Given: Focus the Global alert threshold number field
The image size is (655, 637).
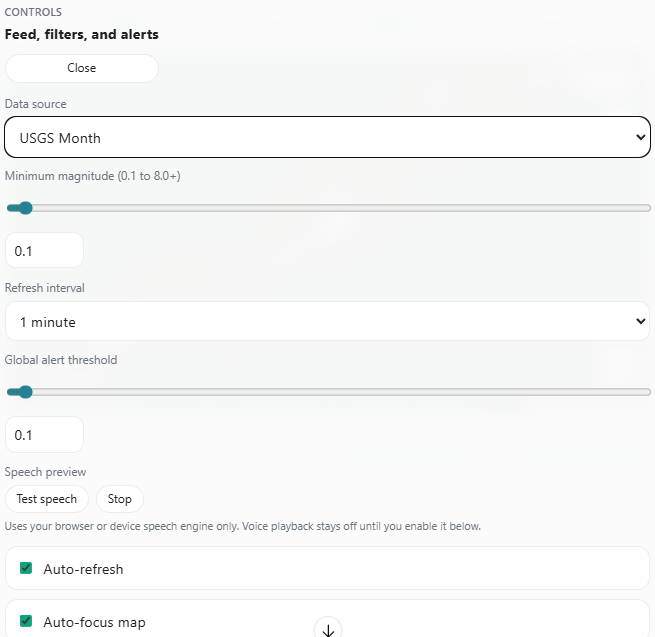Looking at the screenshot, I should [x=44, y=435].
